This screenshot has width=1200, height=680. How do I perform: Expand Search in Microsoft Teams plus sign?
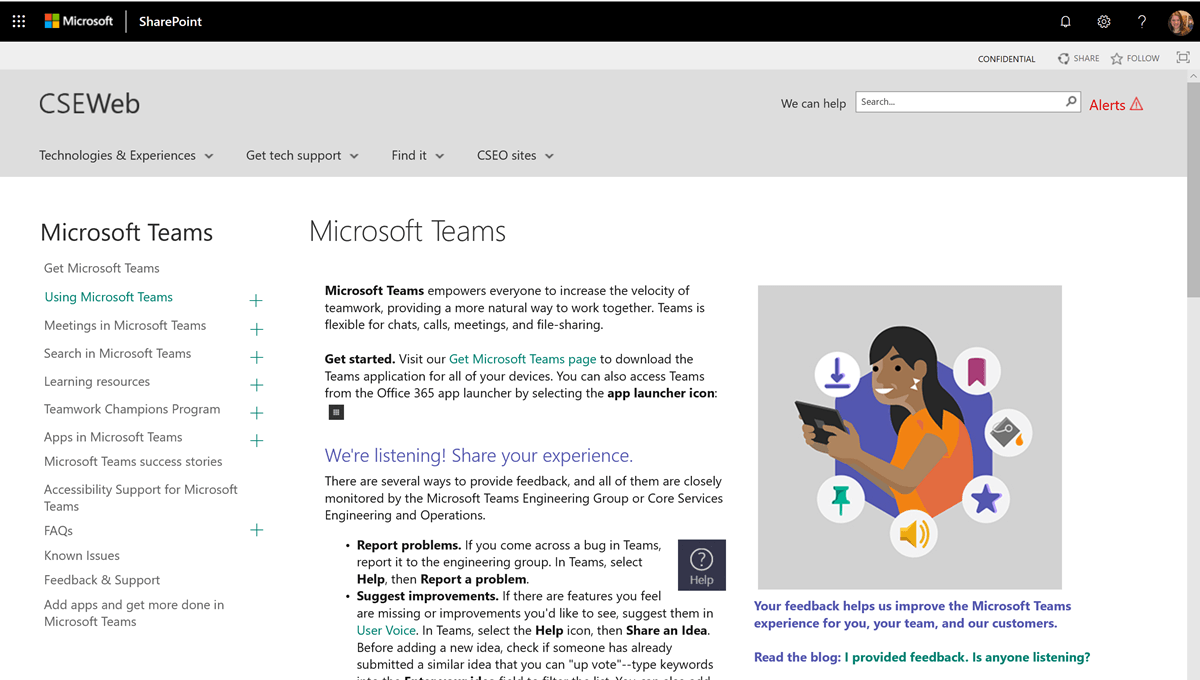[256, 357]
